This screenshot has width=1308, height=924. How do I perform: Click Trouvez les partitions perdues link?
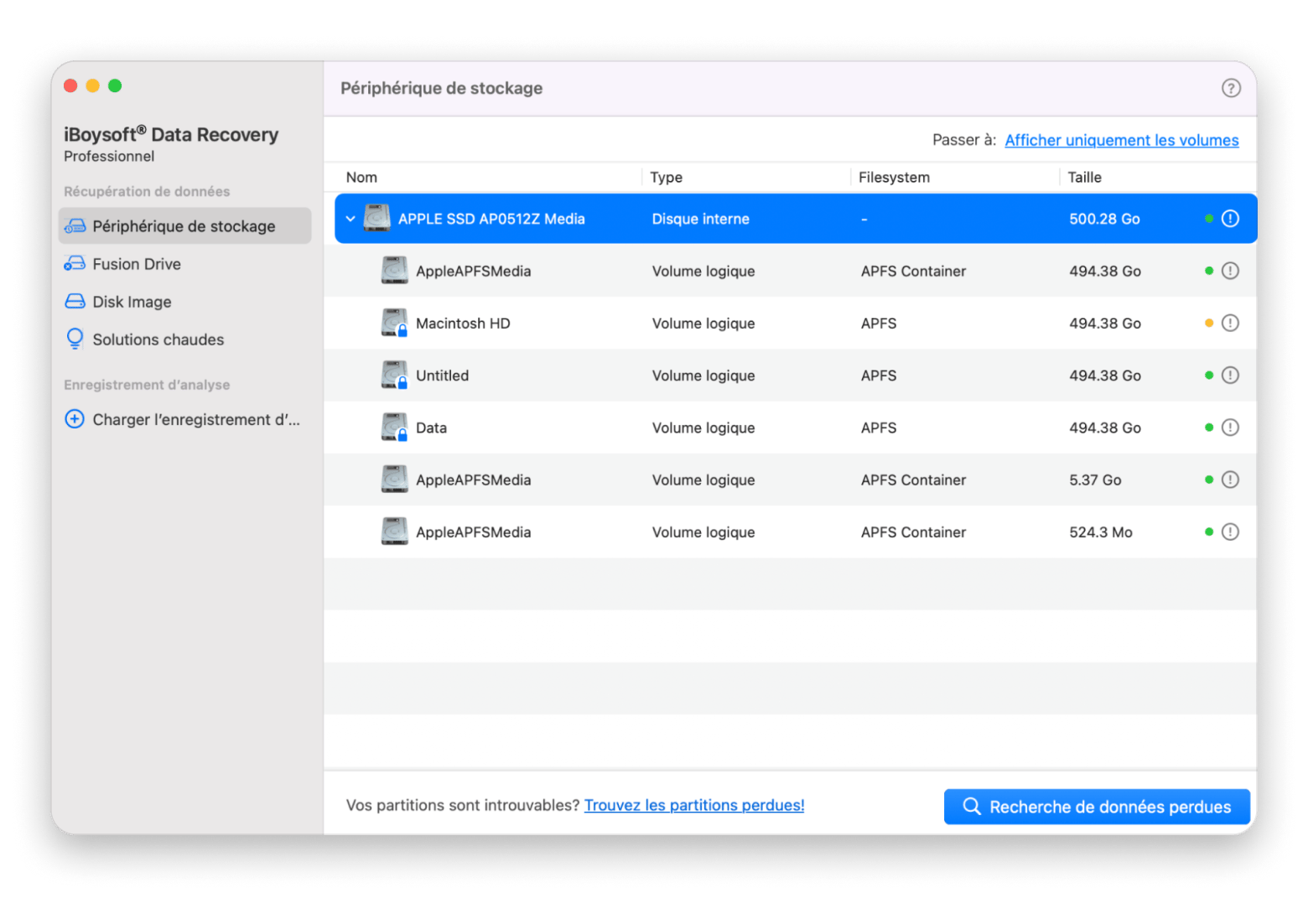[694, 805]
